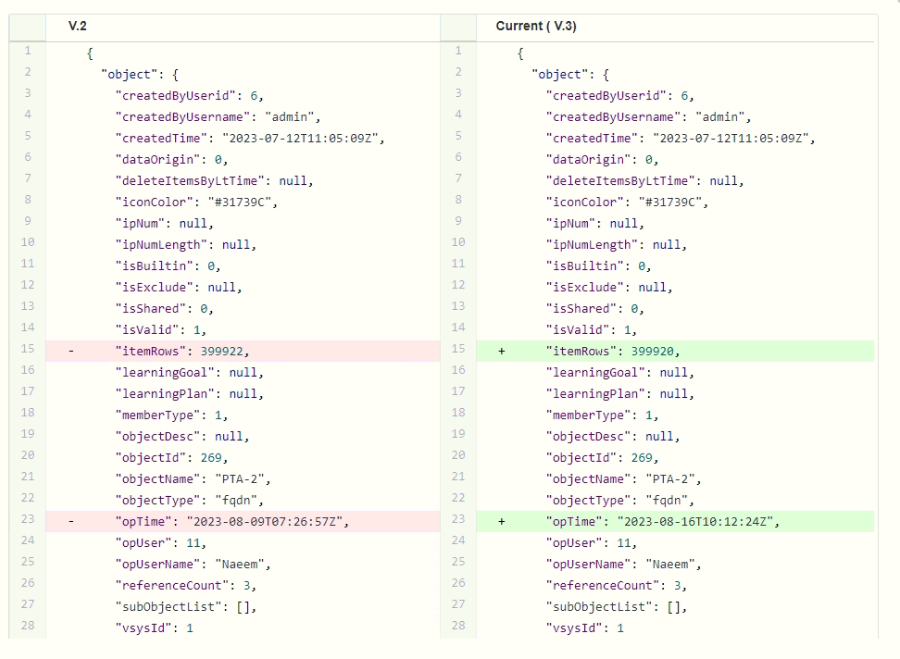Click the plus marker beside opTime in Current

click(501, 521)
